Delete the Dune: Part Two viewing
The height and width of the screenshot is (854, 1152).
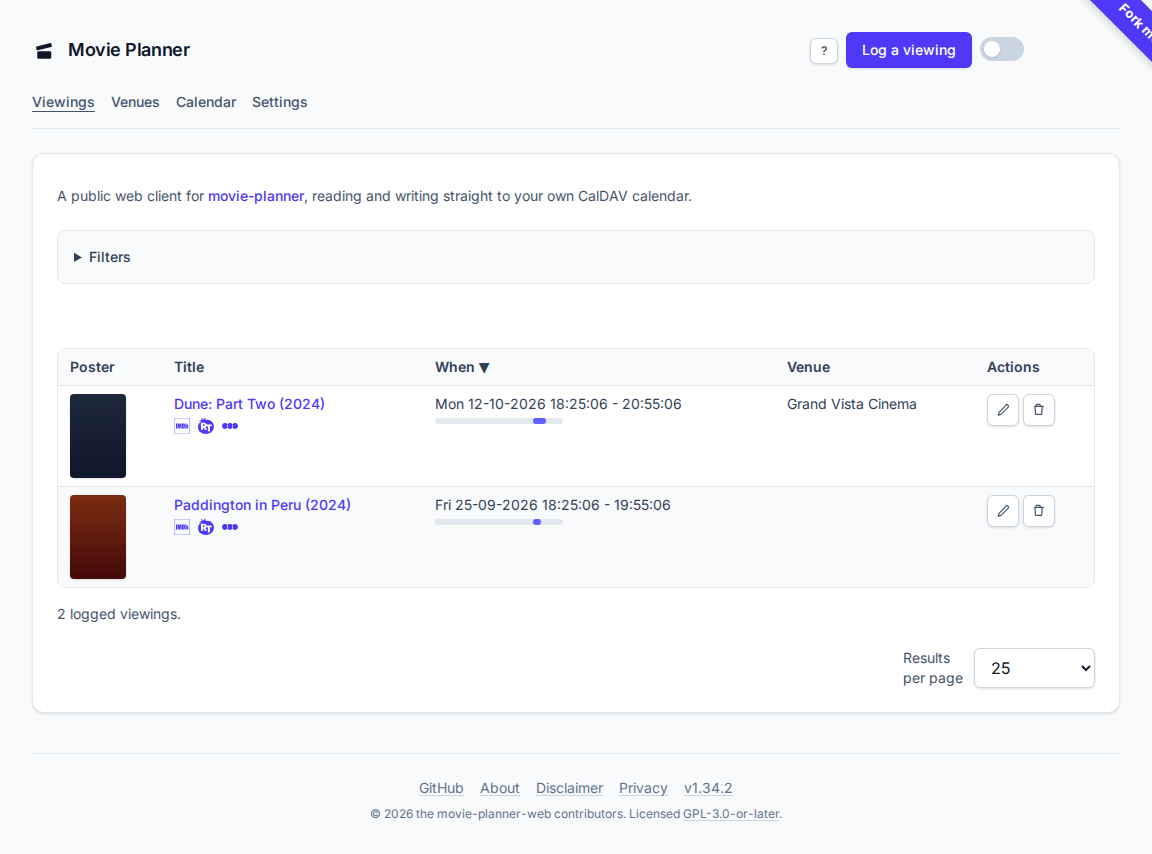(1039, 410)
